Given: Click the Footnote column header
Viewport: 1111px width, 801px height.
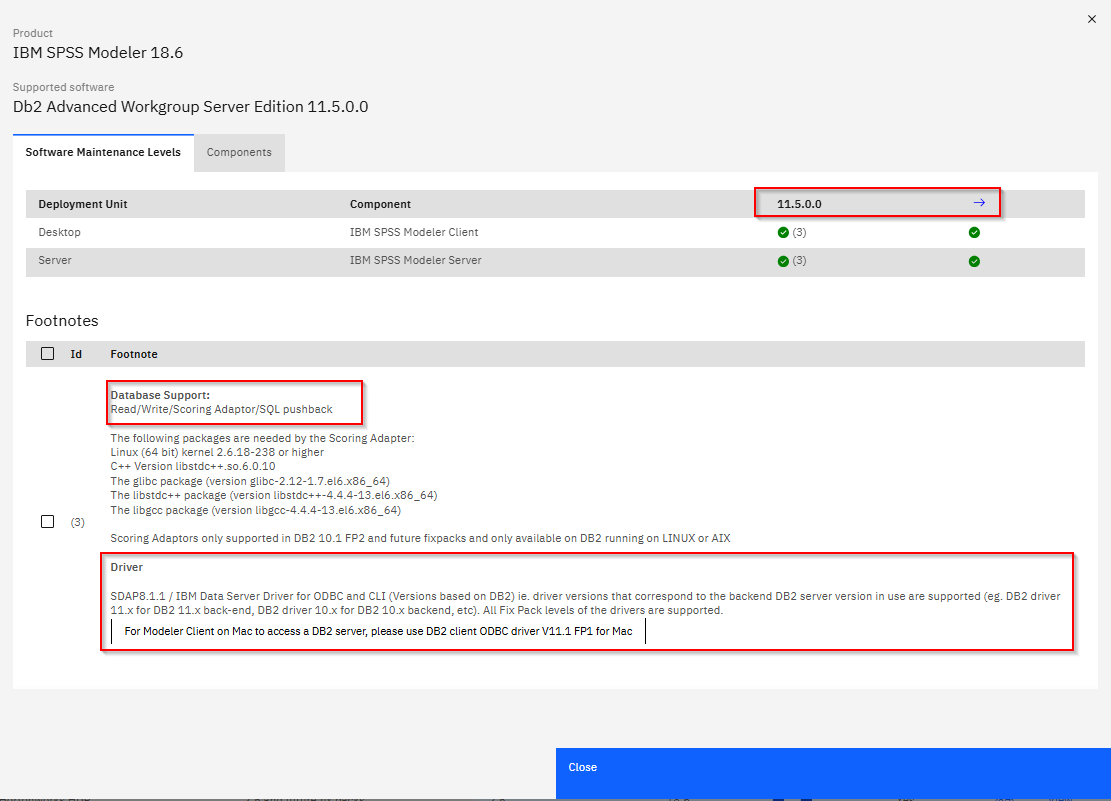Looking at the screenshot, I should pos(134,354).
